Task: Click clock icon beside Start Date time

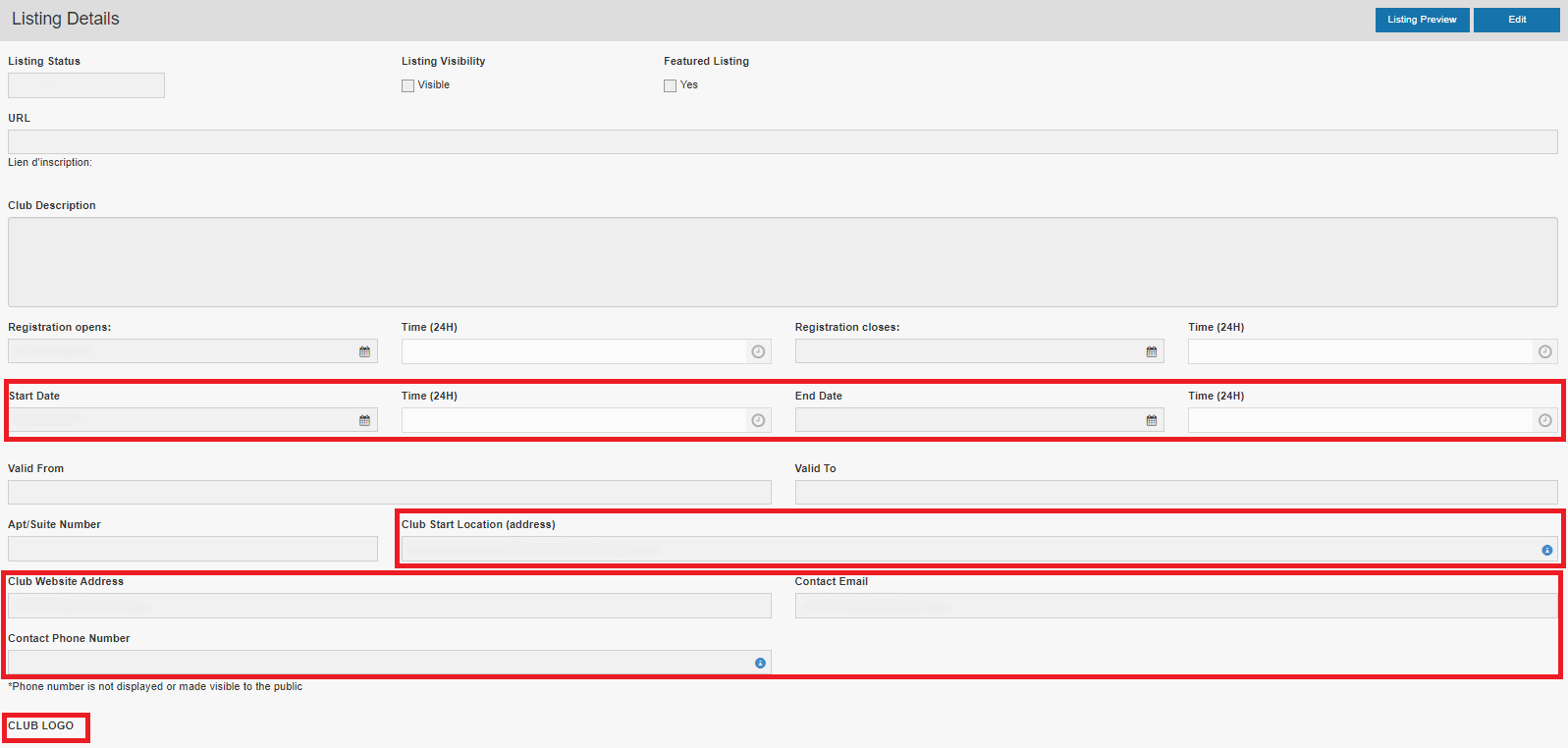Action: pos(758,420)
